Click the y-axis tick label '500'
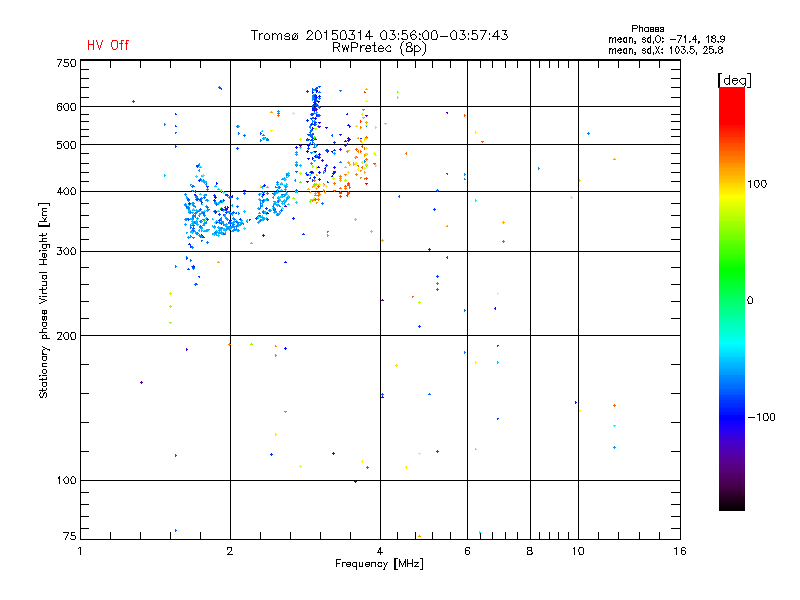The height and width of the screenshot is (600, 800). (66, 145)
